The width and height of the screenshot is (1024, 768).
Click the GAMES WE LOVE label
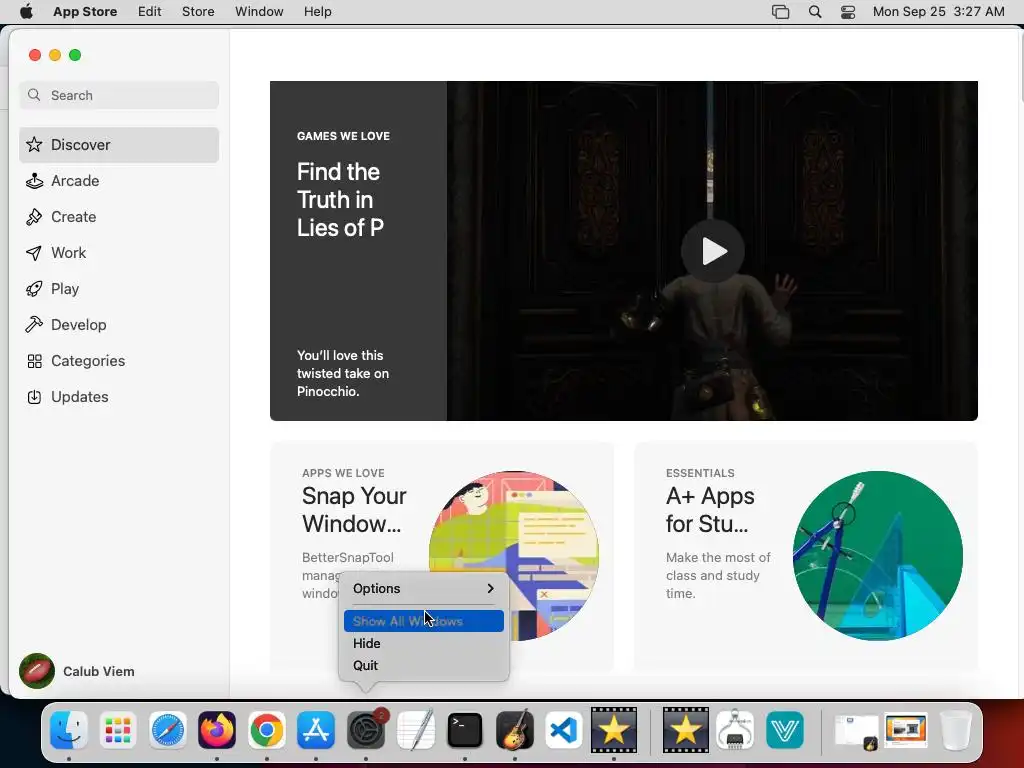click(x=344, y=136)
